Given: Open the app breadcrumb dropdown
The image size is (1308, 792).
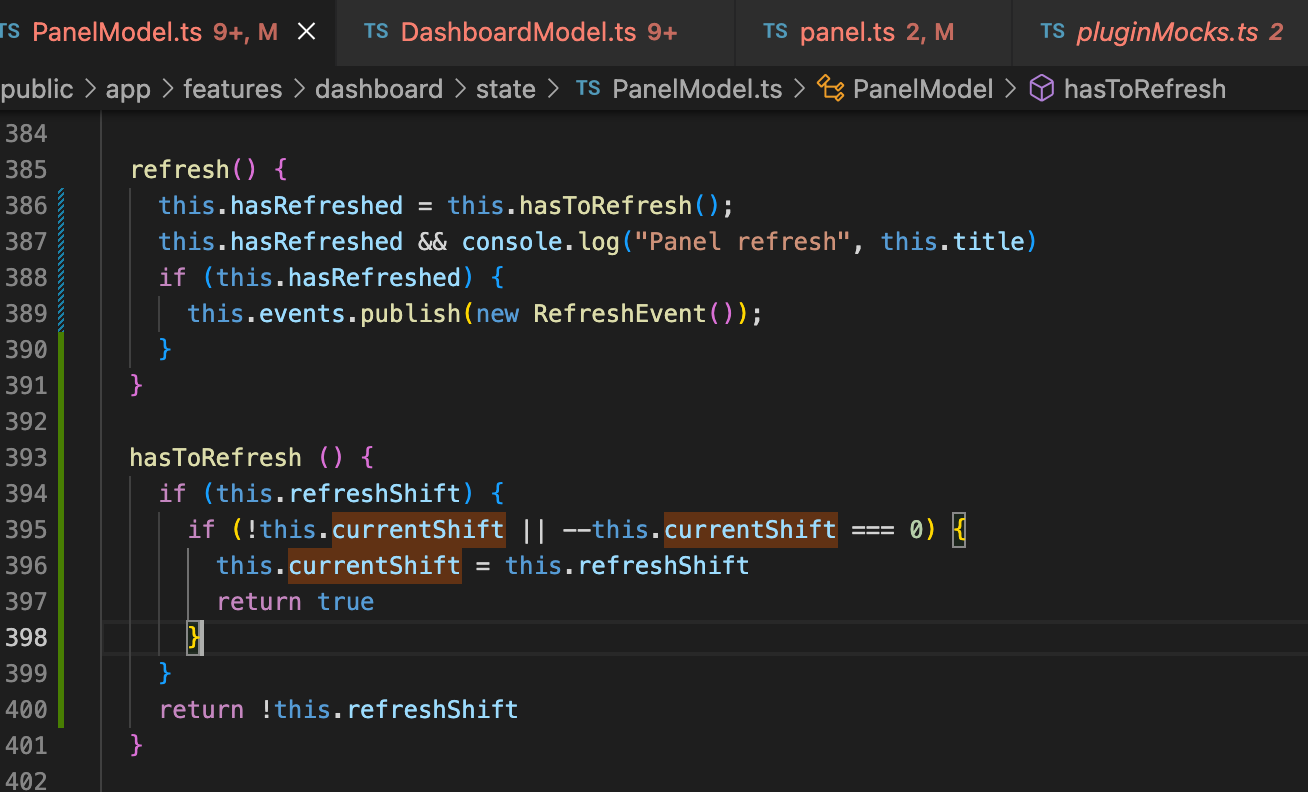Looking at the screenshot, I should coord(128,89).
